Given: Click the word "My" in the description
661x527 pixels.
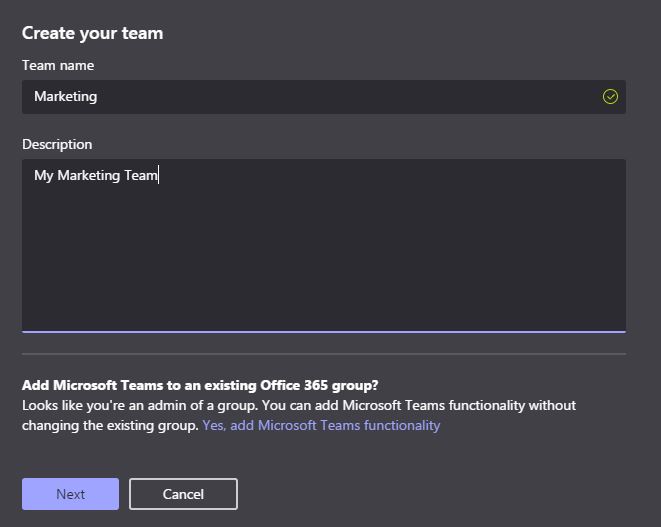Looking at the screenshot, I should coord(43,175).
